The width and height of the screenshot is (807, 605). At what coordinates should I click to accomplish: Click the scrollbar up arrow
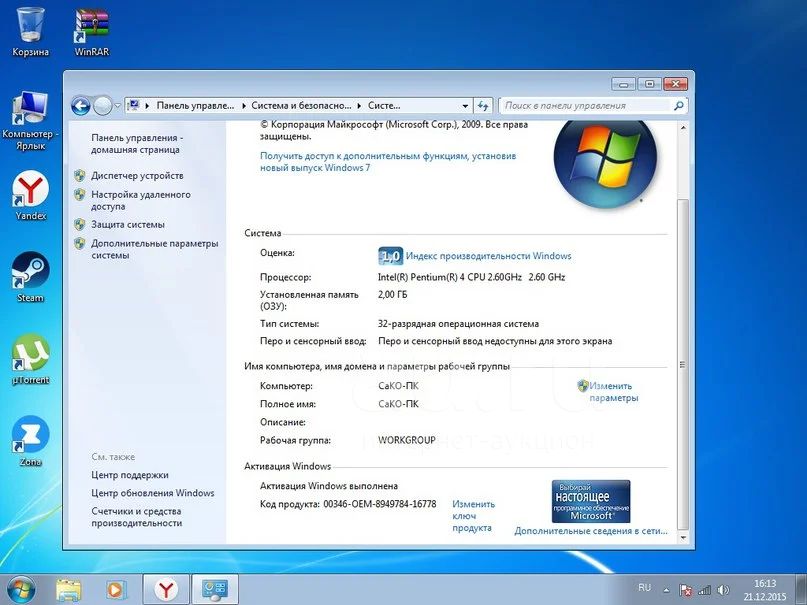click(x=683, y=127)
